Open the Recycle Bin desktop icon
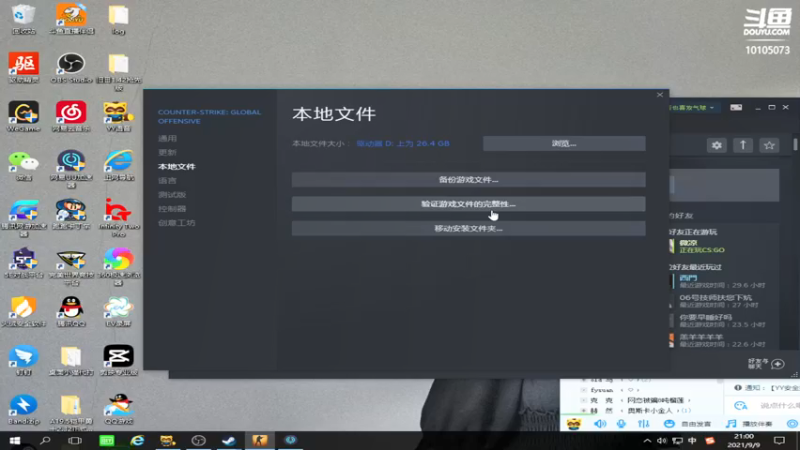800x450 pixels. point(23,20)
